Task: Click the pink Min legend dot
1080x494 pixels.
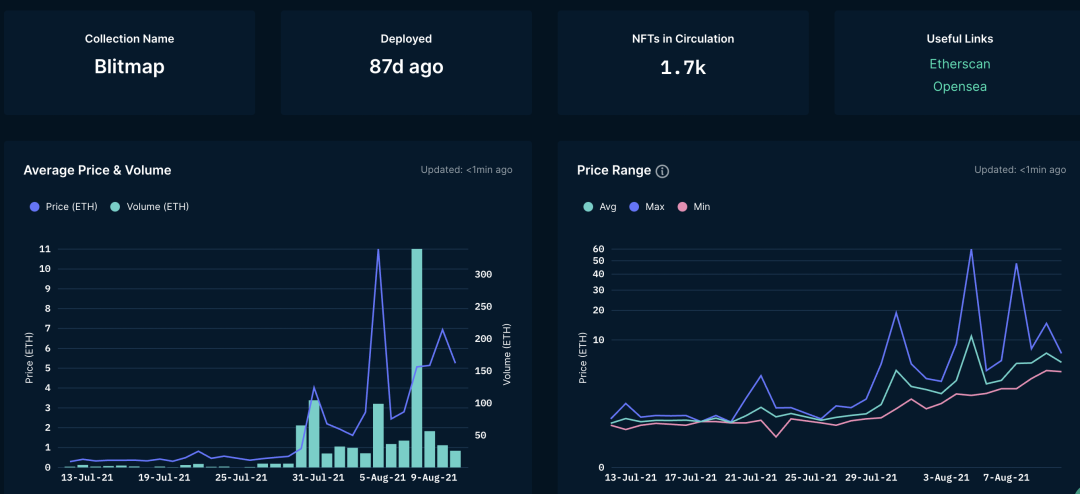Action: (x=683, y=206)
